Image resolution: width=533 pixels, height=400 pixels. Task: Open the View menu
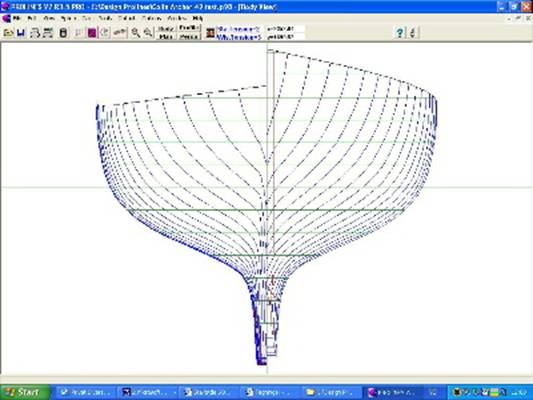coord(50,18)
